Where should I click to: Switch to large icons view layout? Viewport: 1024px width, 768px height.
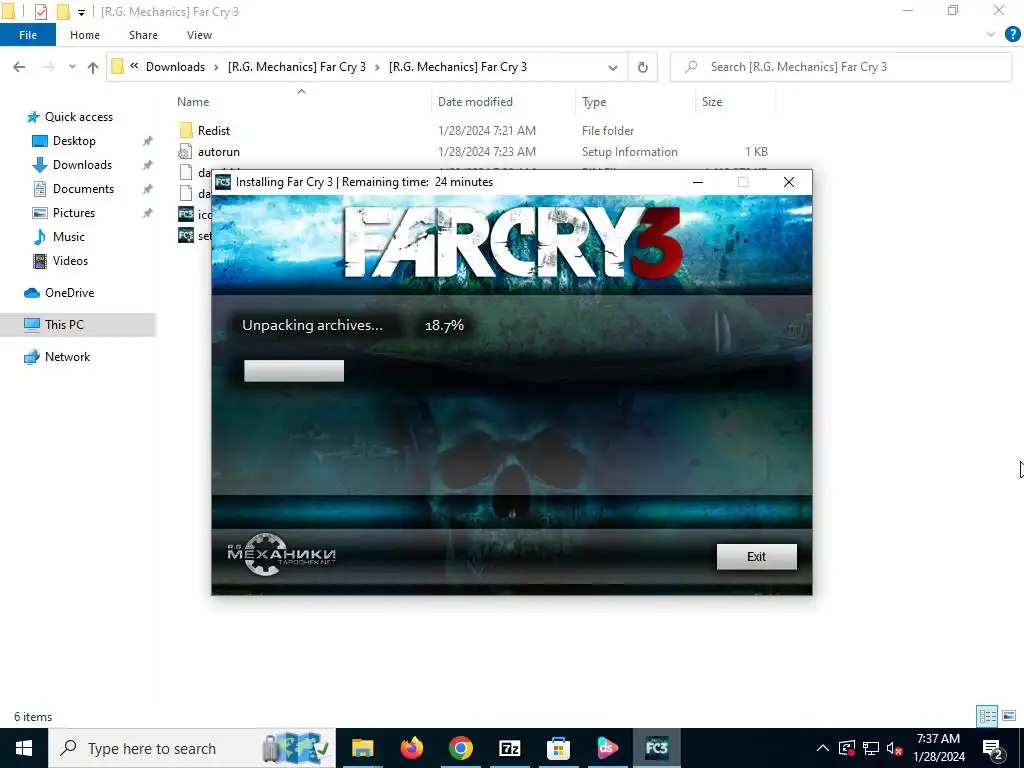1009,716
